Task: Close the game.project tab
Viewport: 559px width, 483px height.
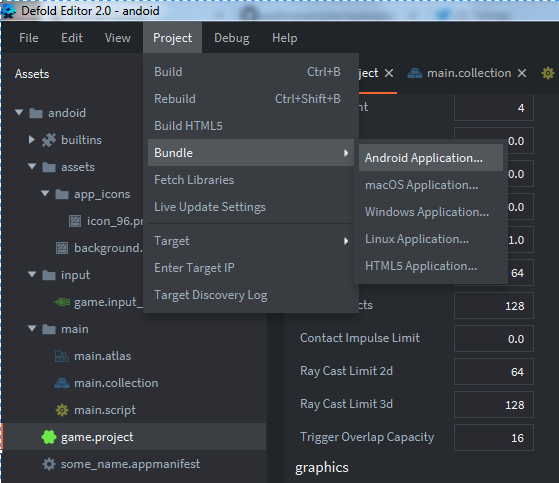Action: 389,73
